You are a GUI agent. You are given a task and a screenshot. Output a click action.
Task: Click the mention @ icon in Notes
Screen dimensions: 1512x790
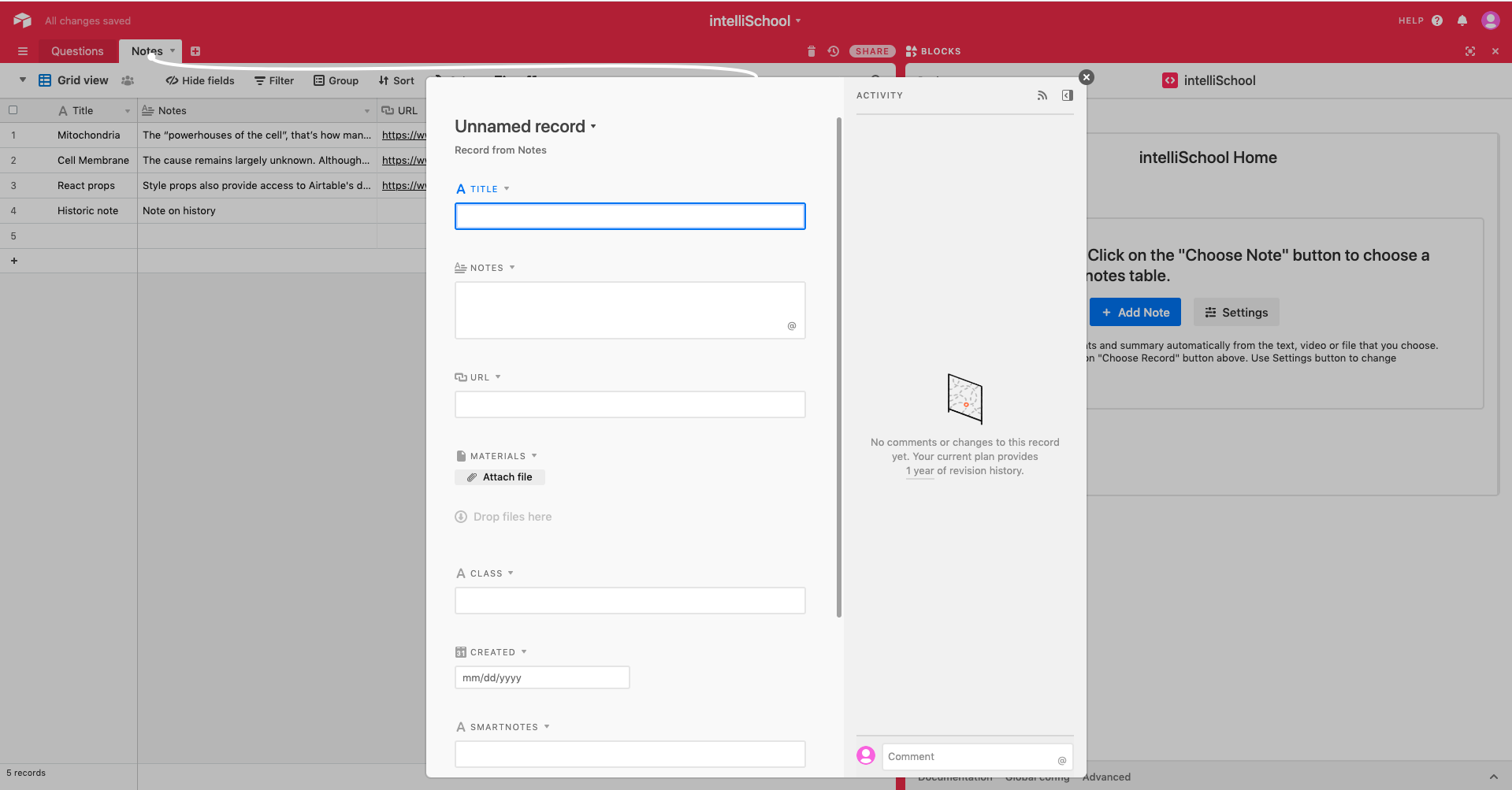[792, 326]
